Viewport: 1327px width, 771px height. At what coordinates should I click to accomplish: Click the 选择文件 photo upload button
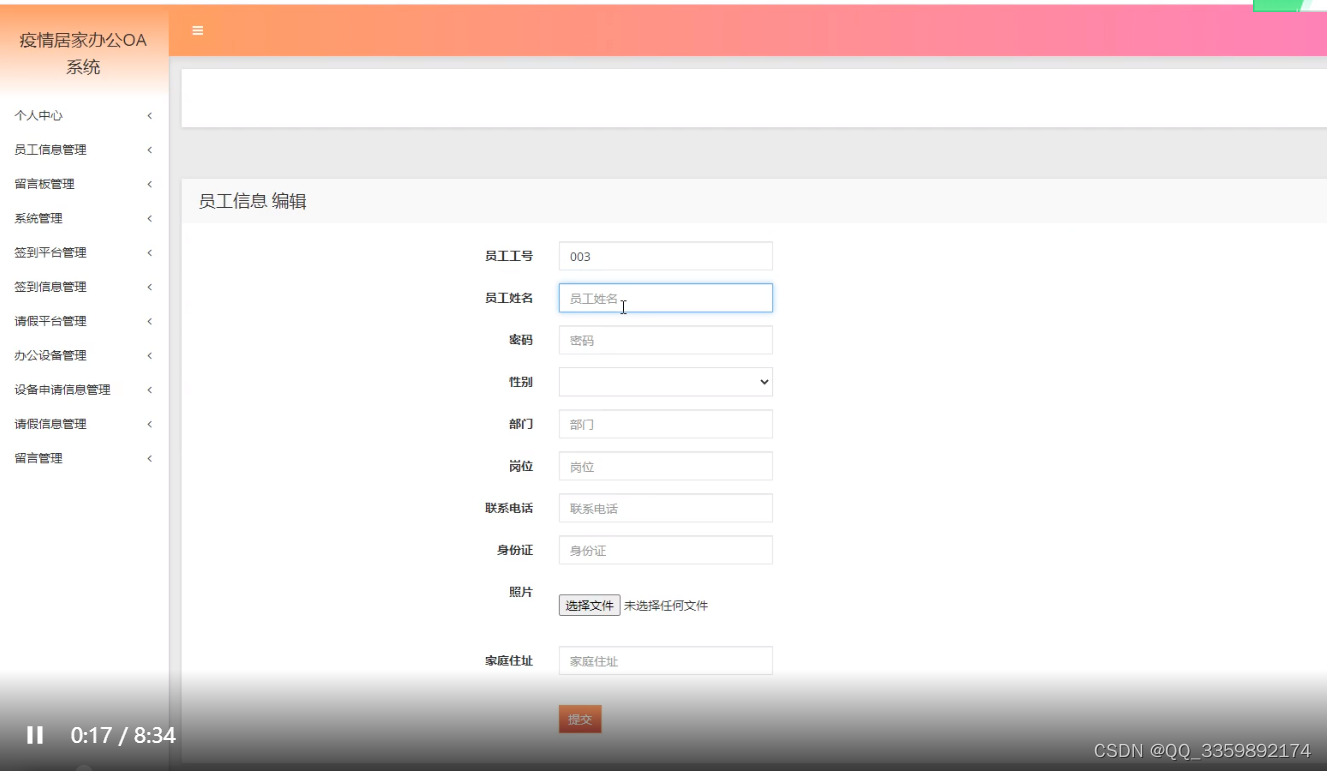pos(589,605)
